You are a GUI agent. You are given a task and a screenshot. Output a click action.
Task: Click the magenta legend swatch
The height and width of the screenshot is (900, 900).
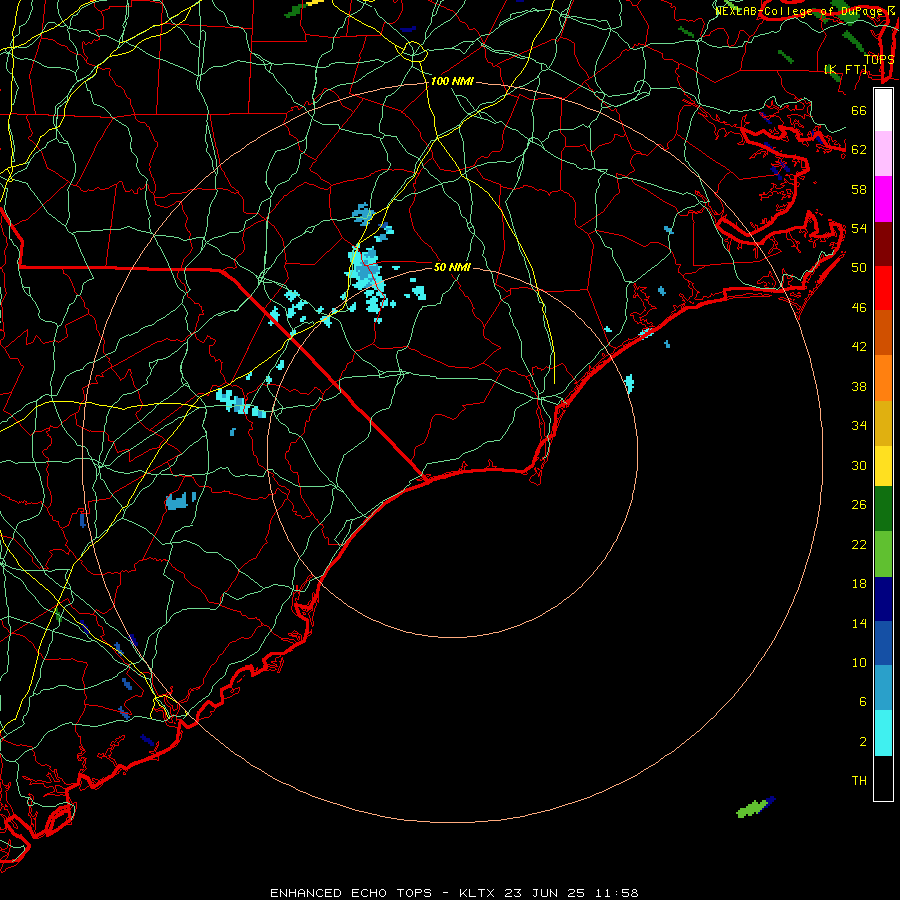(x=883, y=199)
